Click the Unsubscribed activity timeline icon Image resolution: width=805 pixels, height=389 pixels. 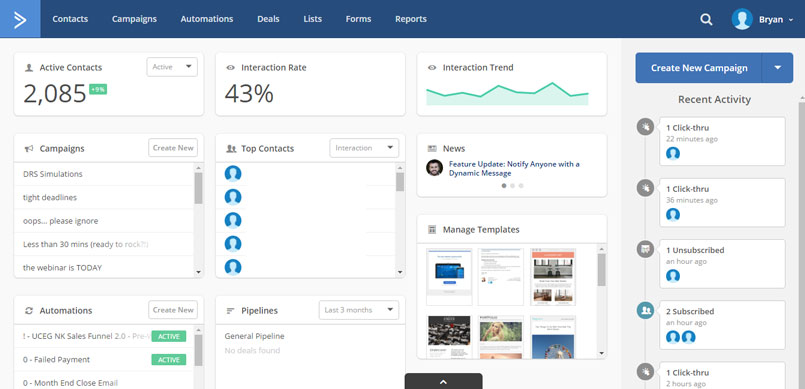[645, 249]
